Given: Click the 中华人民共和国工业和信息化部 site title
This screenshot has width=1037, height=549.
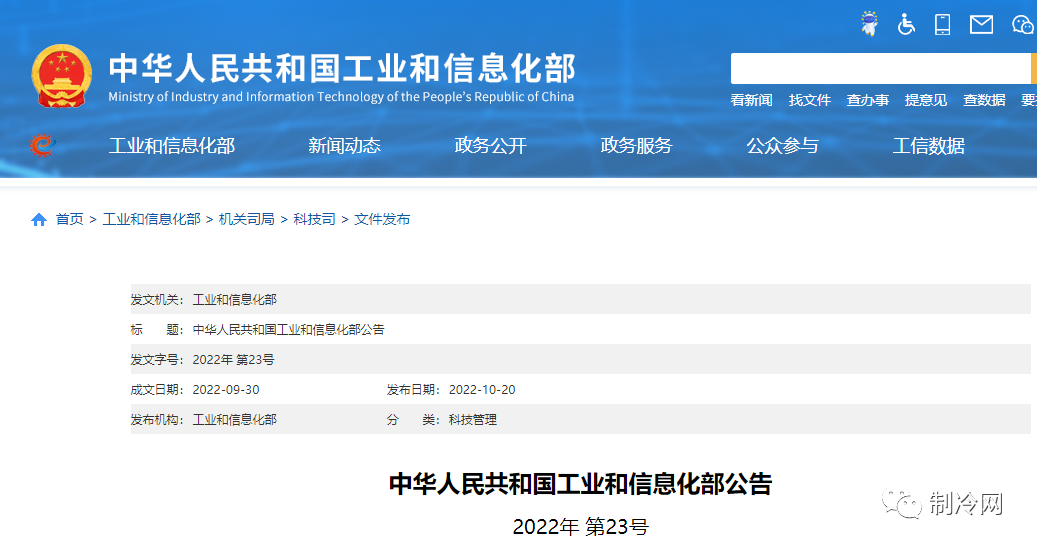Looking at the screenshot, I should pos(342,67).
